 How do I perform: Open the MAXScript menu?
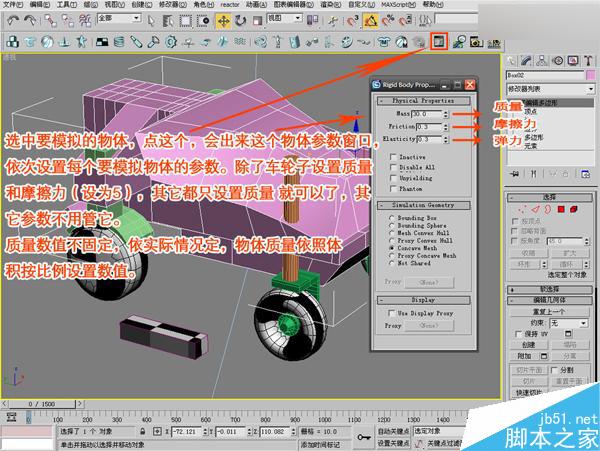[398, 5]
